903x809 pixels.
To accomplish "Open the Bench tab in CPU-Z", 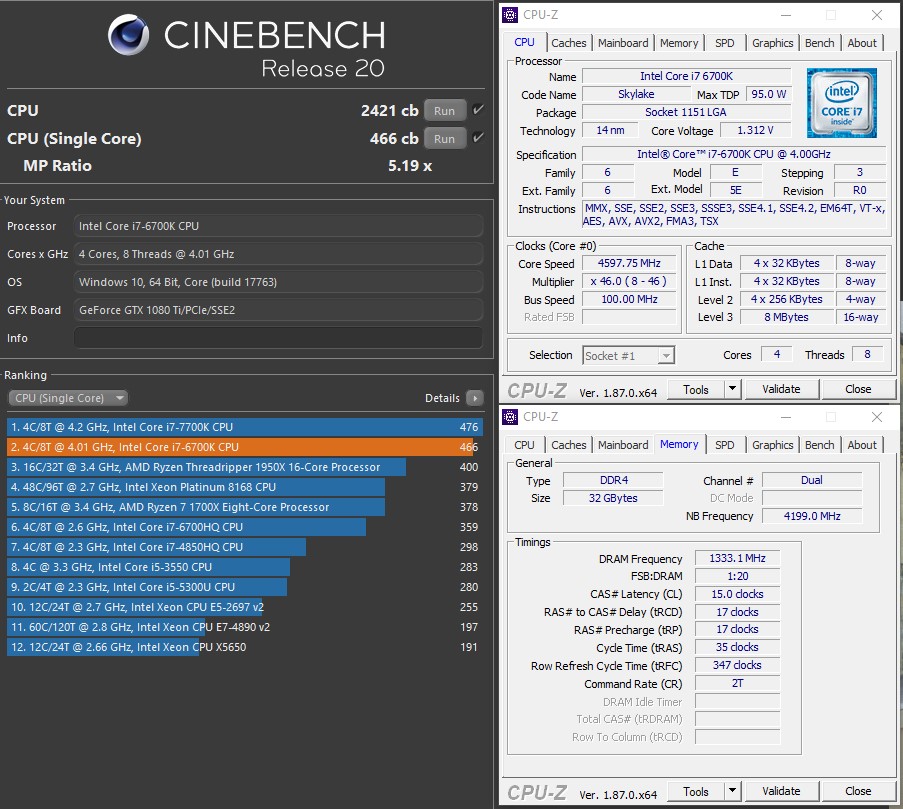I will coord(819,43).
